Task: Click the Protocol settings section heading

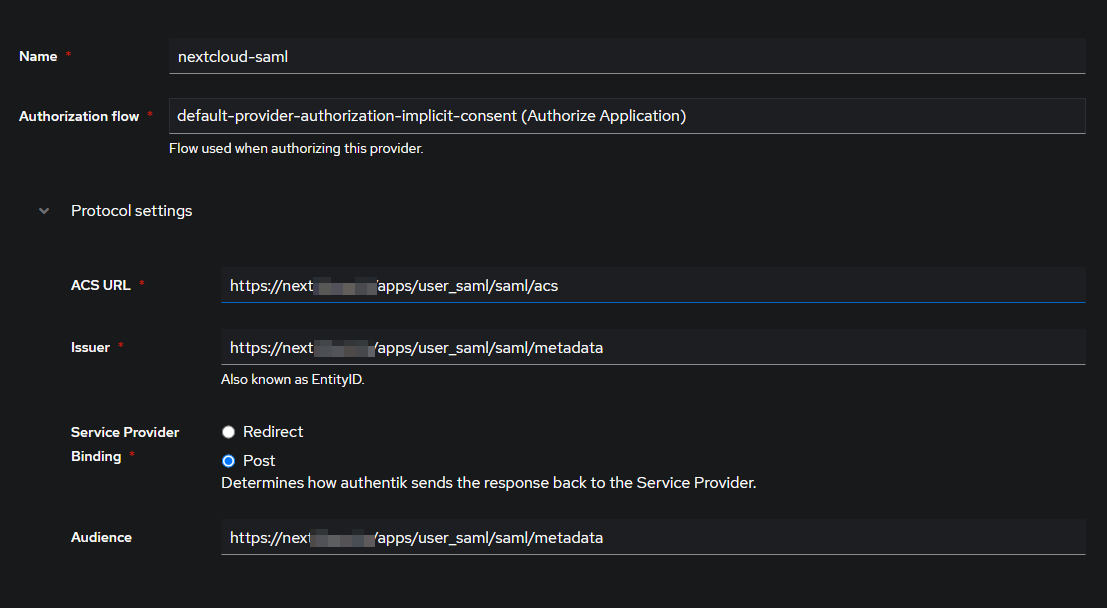Action: pos(131,211)
